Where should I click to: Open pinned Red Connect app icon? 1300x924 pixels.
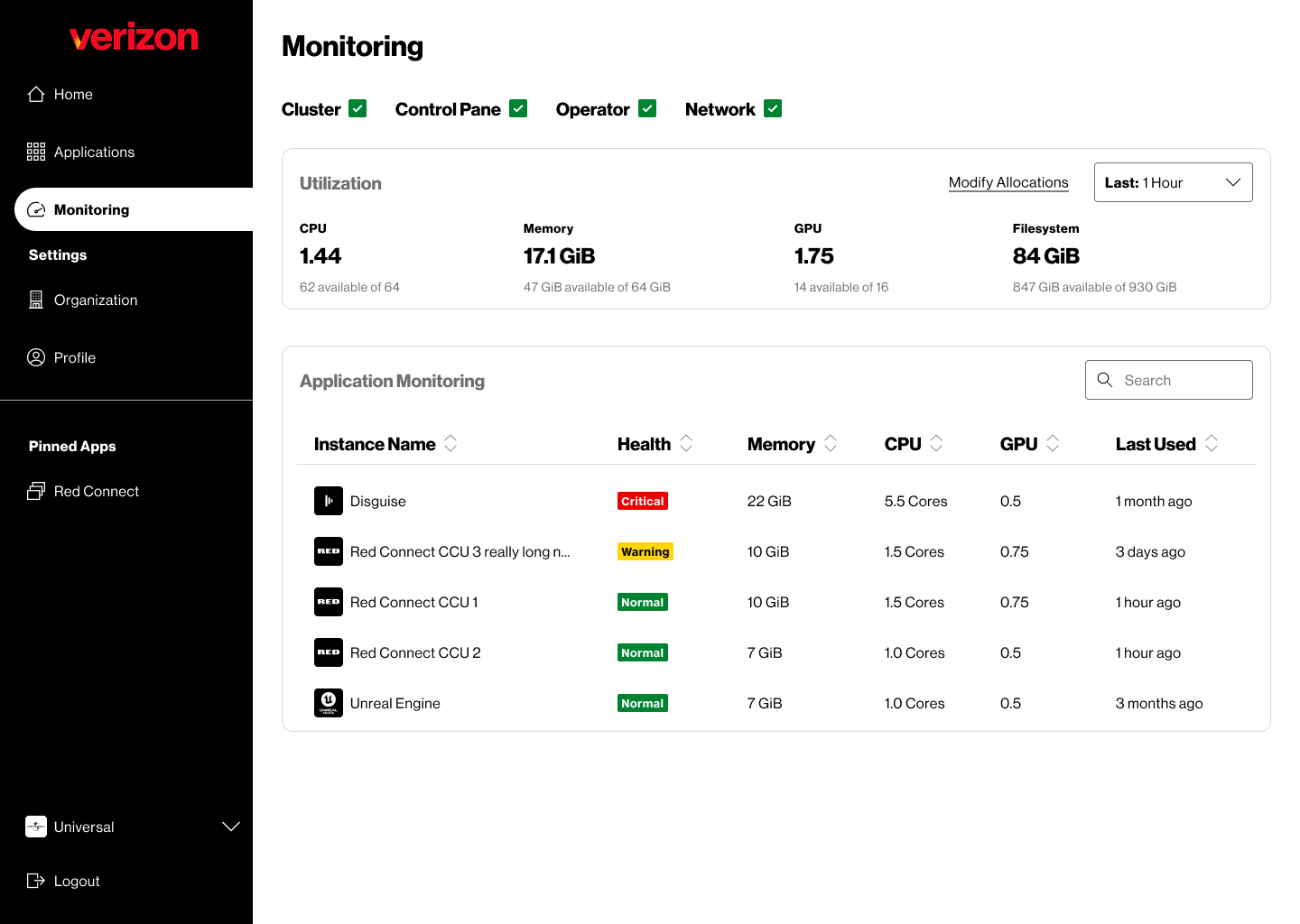click(x=36, y=491)
